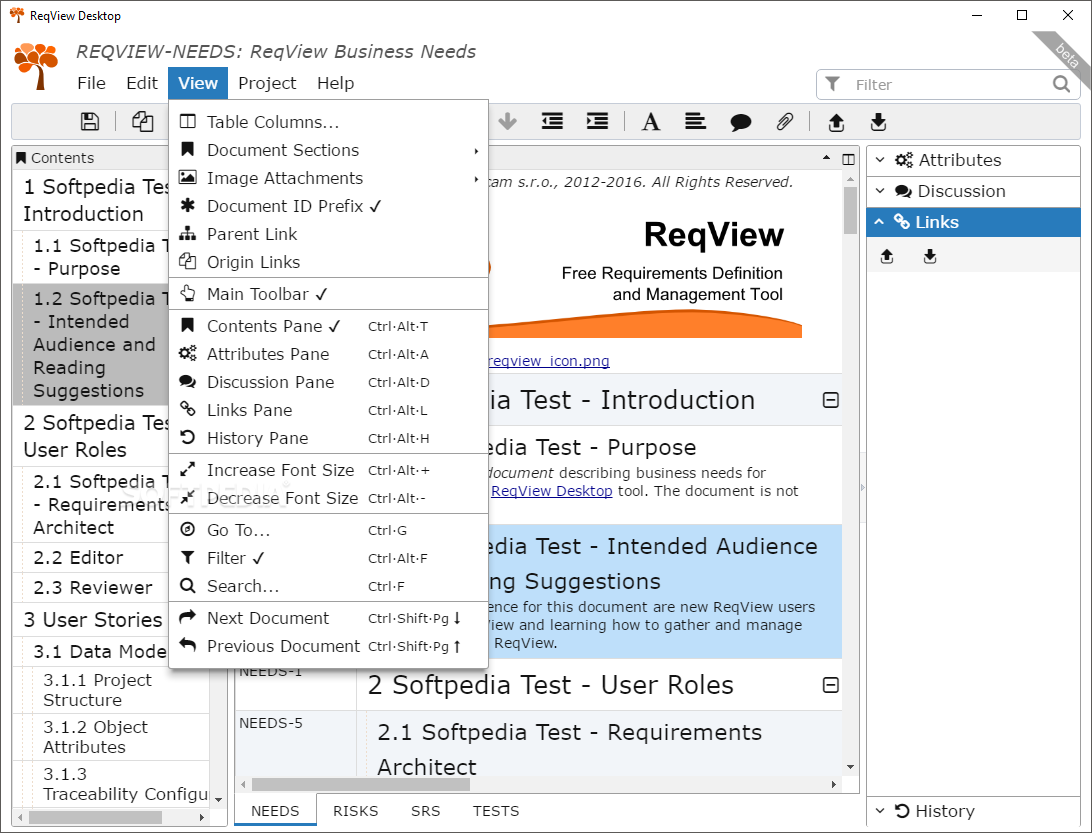Open the File menu
The width and height of the screenshot is (1092, 833).
click(x=91, y=83)
